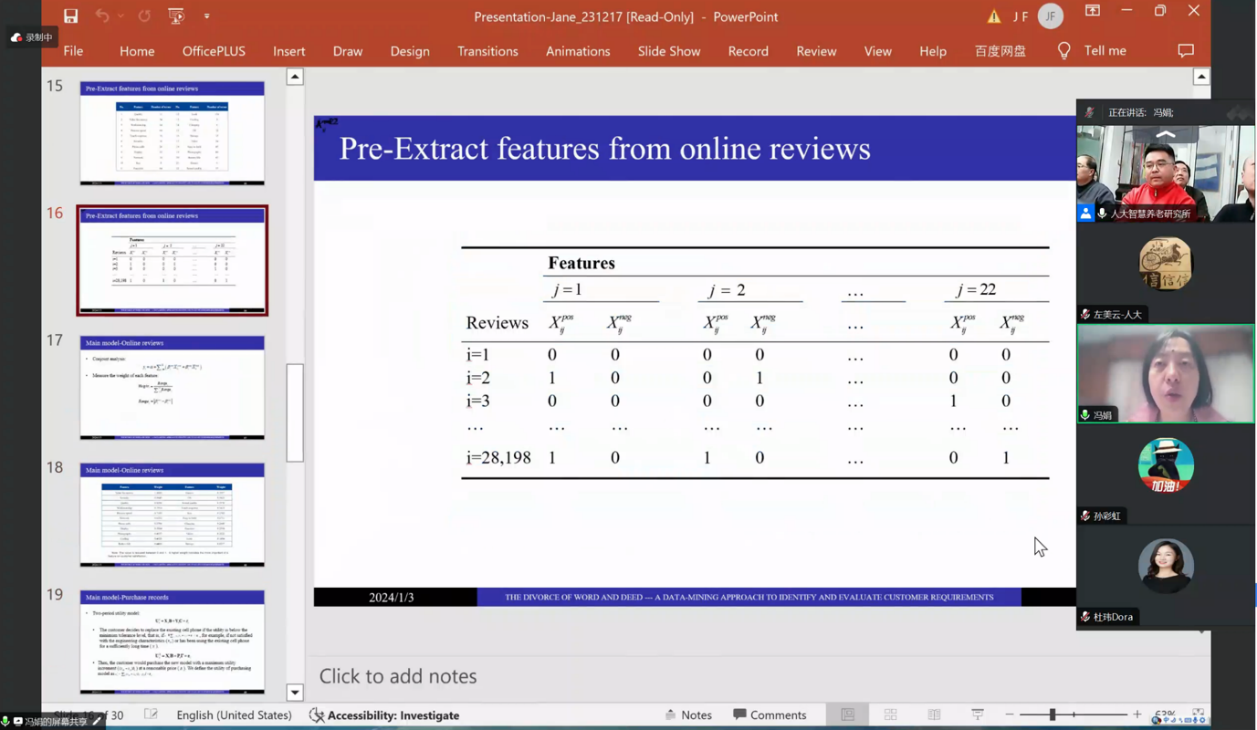
Task: Adjust the zoom slider in status bar
Action: coord(1052,715)
